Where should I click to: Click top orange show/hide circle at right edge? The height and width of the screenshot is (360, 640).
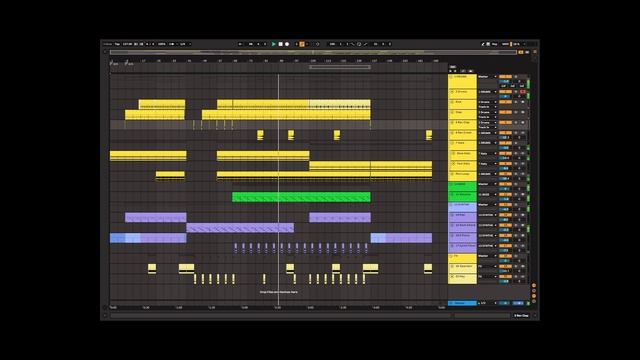(534, 286)
